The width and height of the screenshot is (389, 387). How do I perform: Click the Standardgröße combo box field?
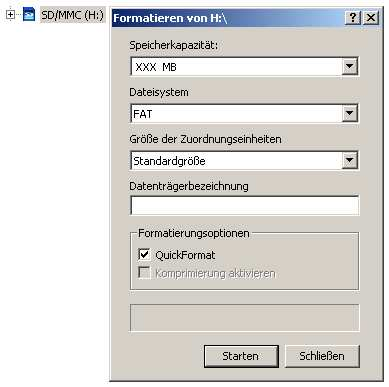pos(236,161)
